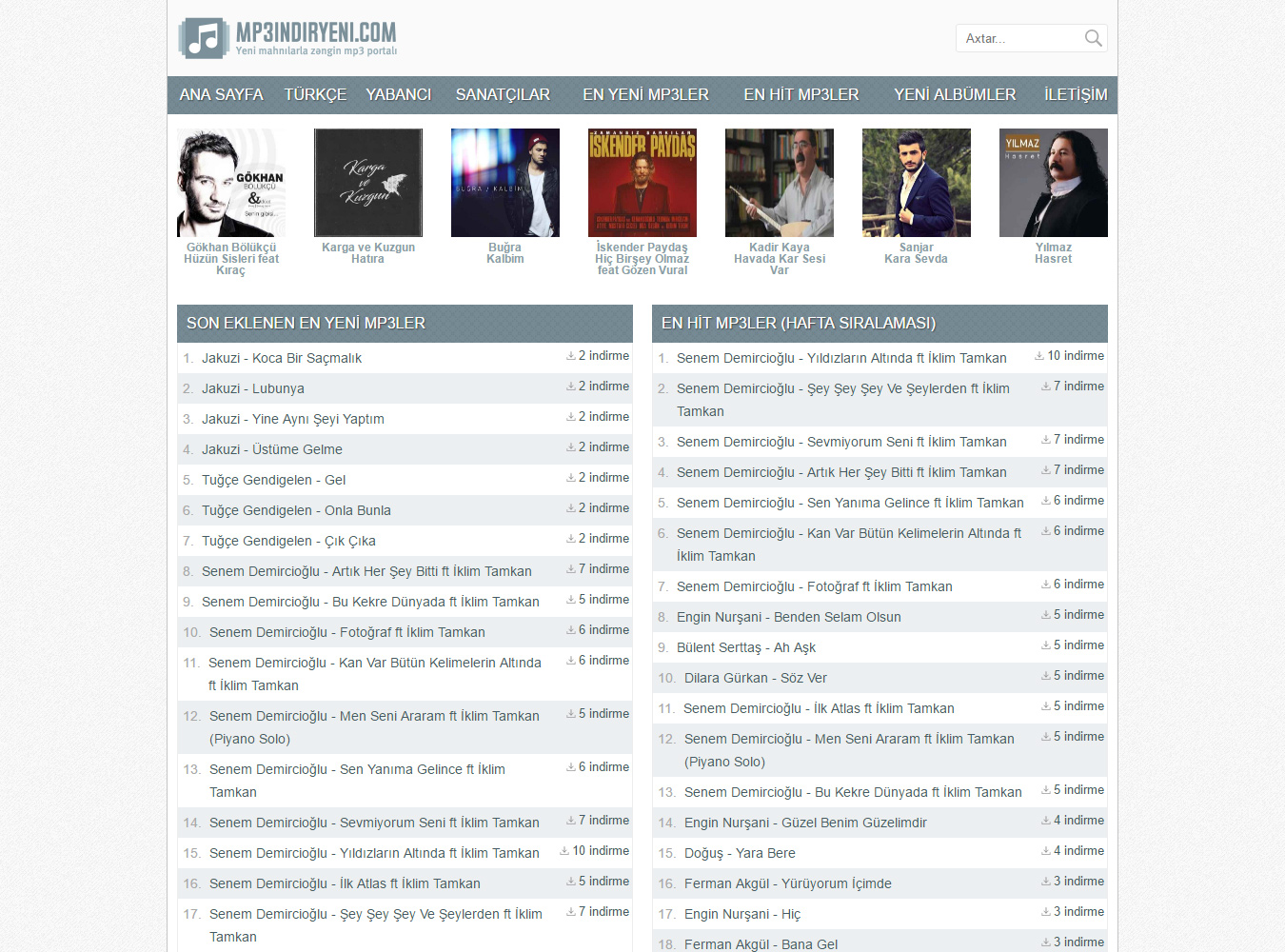
Task: Open Jakuzi - Lubunya song link
Action: (253, 388)
